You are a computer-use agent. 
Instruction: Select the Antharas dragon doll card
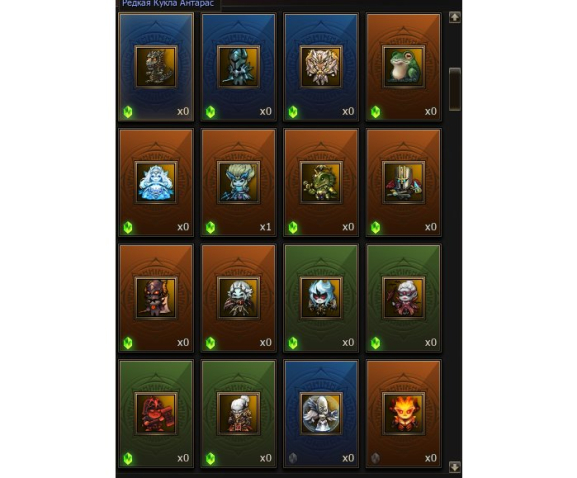(x=156, y=67)
